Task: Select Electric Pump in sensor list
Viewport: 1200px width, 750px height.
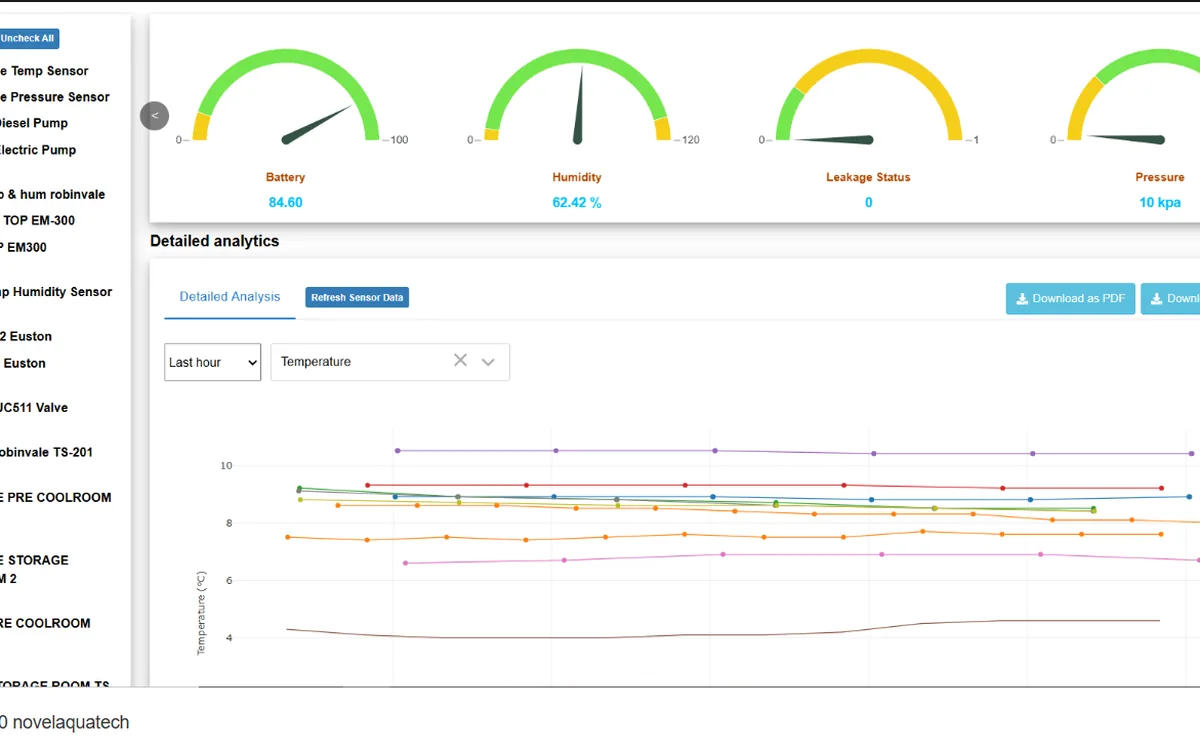Action: coord(38,150)
